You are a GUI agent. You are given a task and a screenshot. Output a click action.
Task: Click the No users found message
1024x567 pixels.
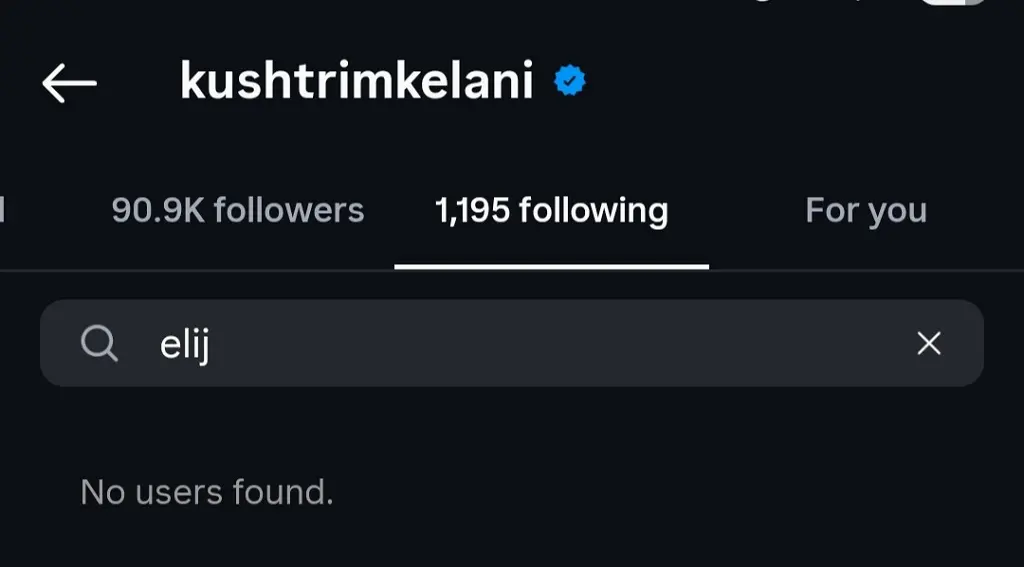coord(207,492)
